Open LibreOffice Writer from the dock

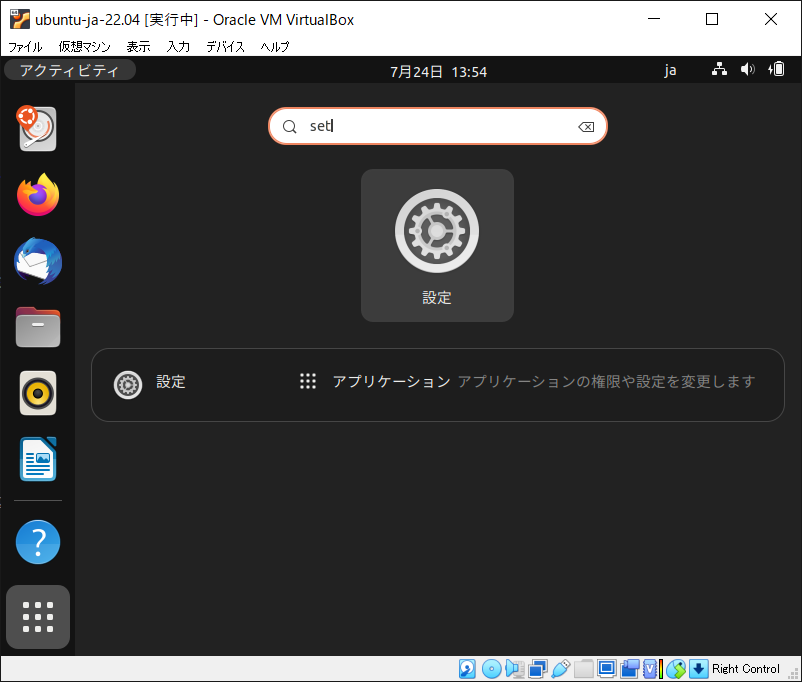pos(38,459)
